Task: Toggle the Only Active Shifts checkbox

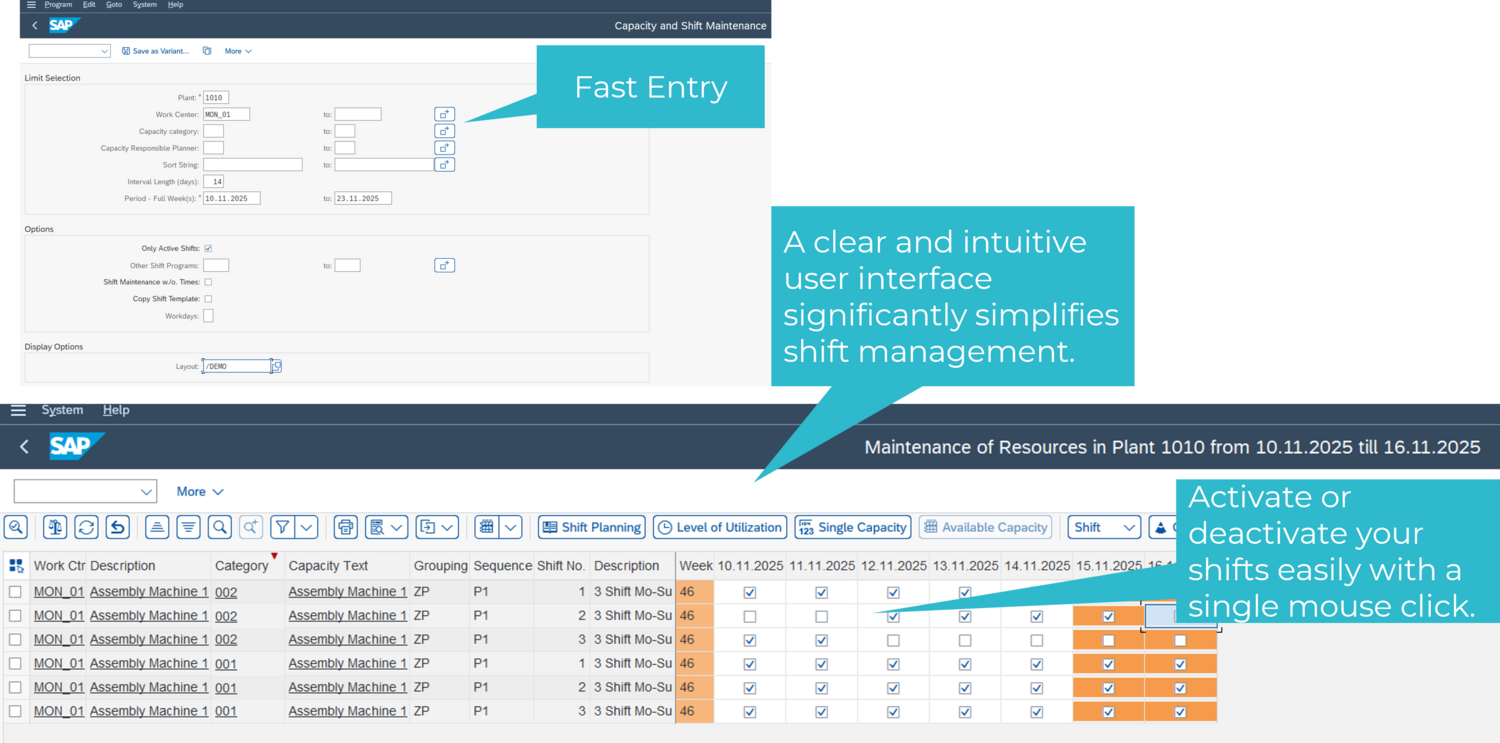Action: (208, 248)
